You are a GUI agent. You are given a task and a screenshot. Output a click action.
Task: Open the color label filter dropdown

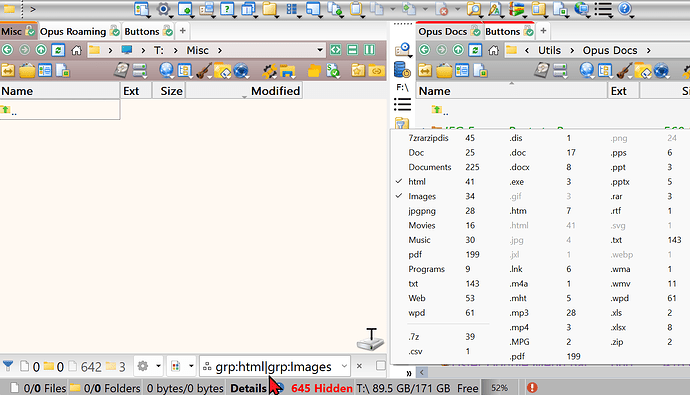pyautogui.click(x=191, y=366)
